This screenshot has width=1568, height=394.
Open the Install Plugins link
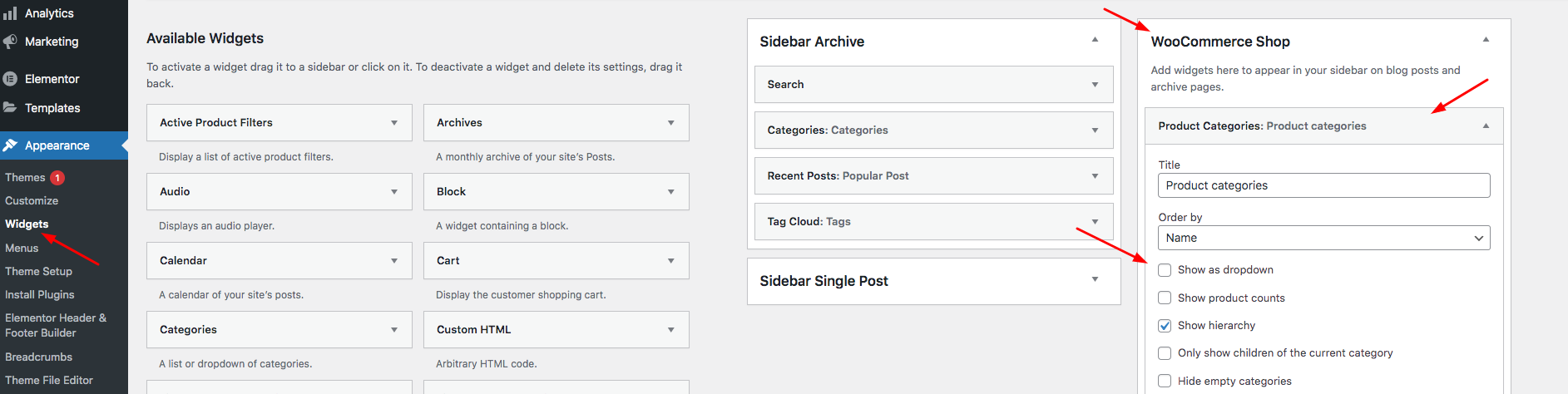(x=40, y=294)
